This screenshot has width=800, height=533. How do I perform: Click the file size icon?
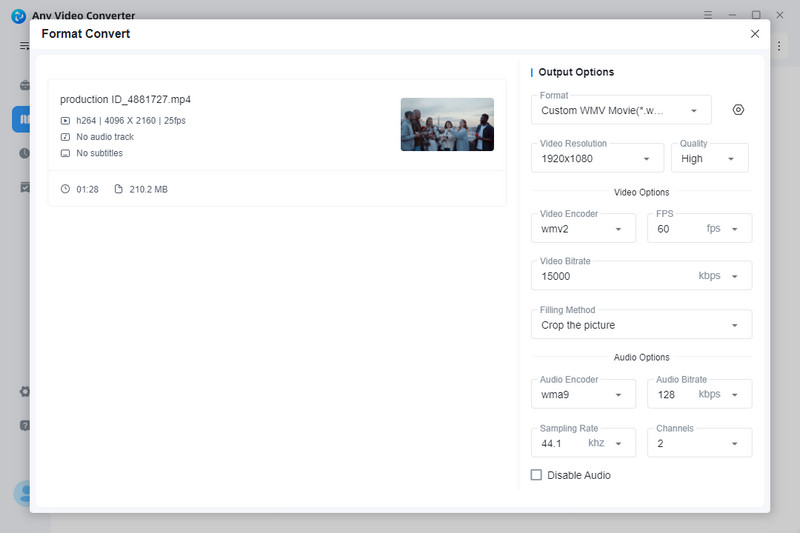point(118,189)
